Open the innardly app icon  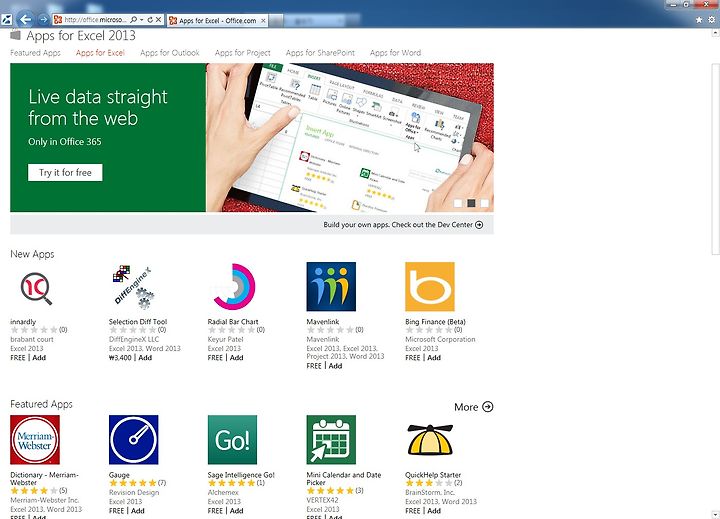coord(35,288)
